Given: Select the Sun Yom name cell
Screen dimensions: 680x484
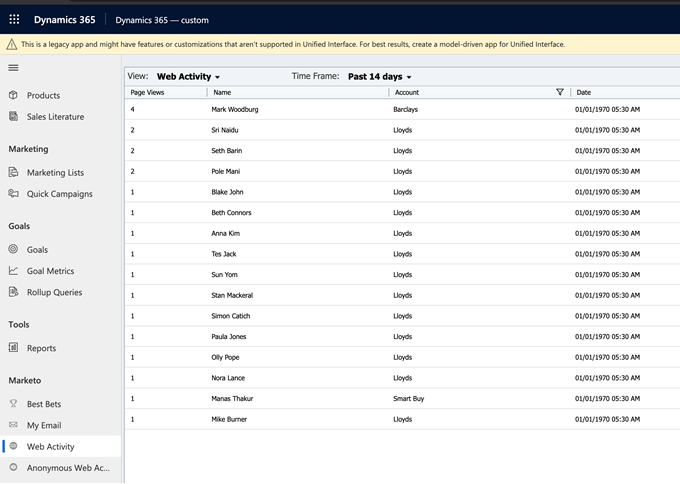Looking at the screenshot, I should point(224,275).
